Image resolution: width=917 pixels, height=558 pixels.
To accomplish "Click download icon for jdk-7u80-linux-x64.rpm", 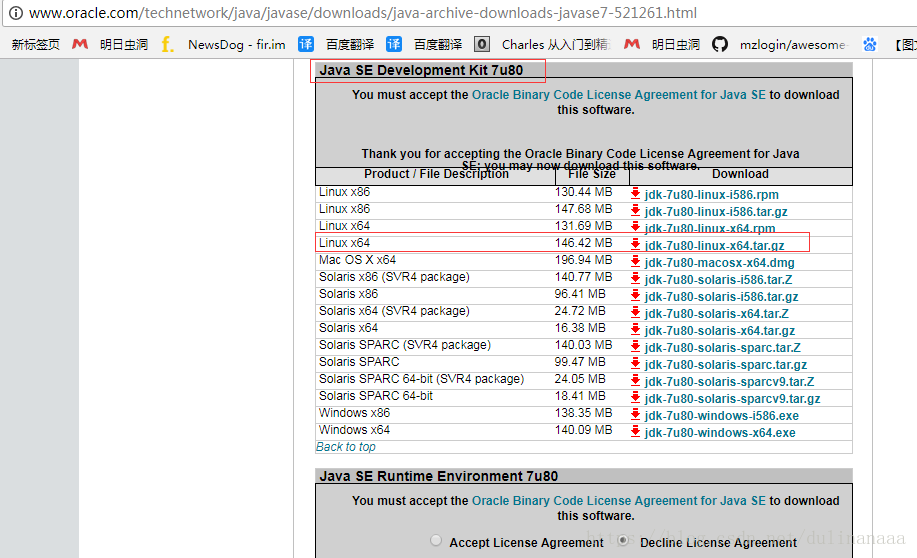I will (x=636, y=228).
